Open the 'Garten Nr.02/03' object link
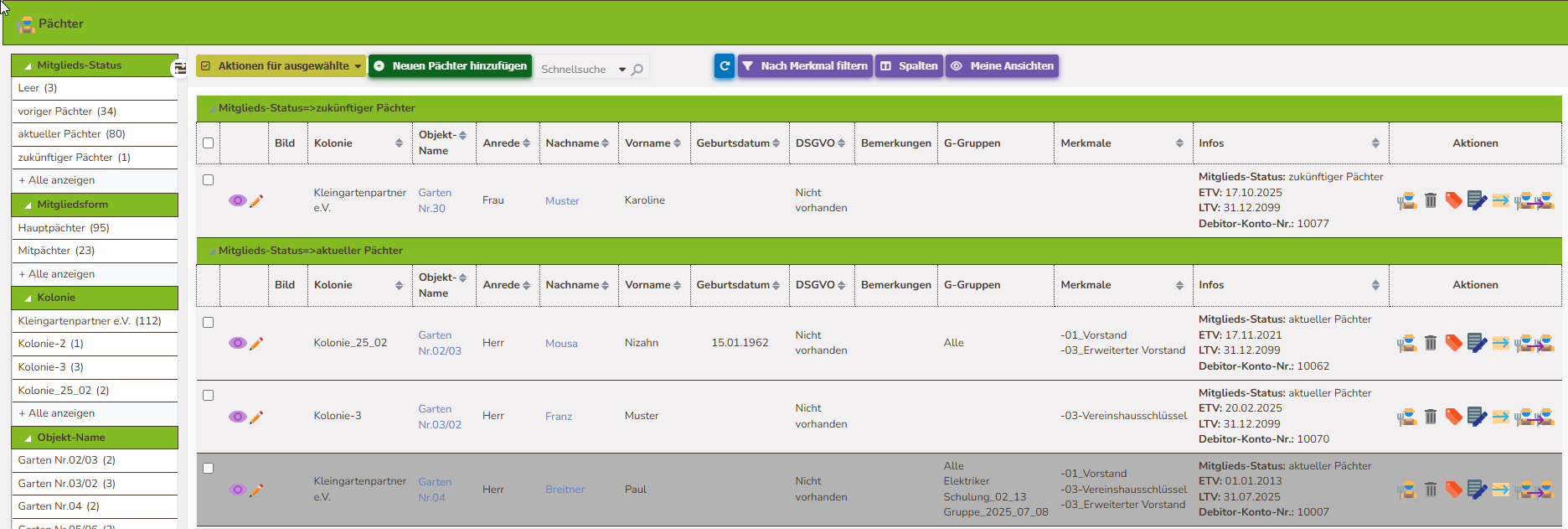The image size is (1568, 529). 439,343
